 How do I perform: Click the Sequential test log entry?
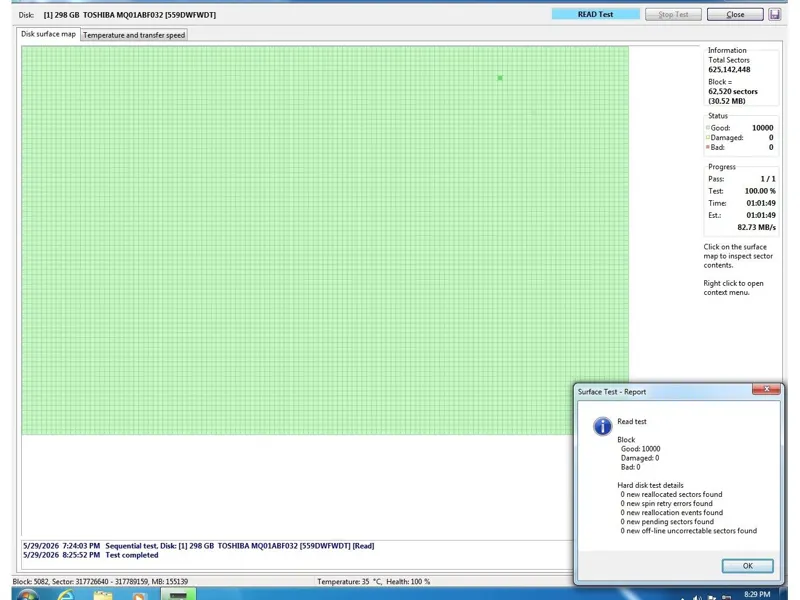tap(198, 546)
